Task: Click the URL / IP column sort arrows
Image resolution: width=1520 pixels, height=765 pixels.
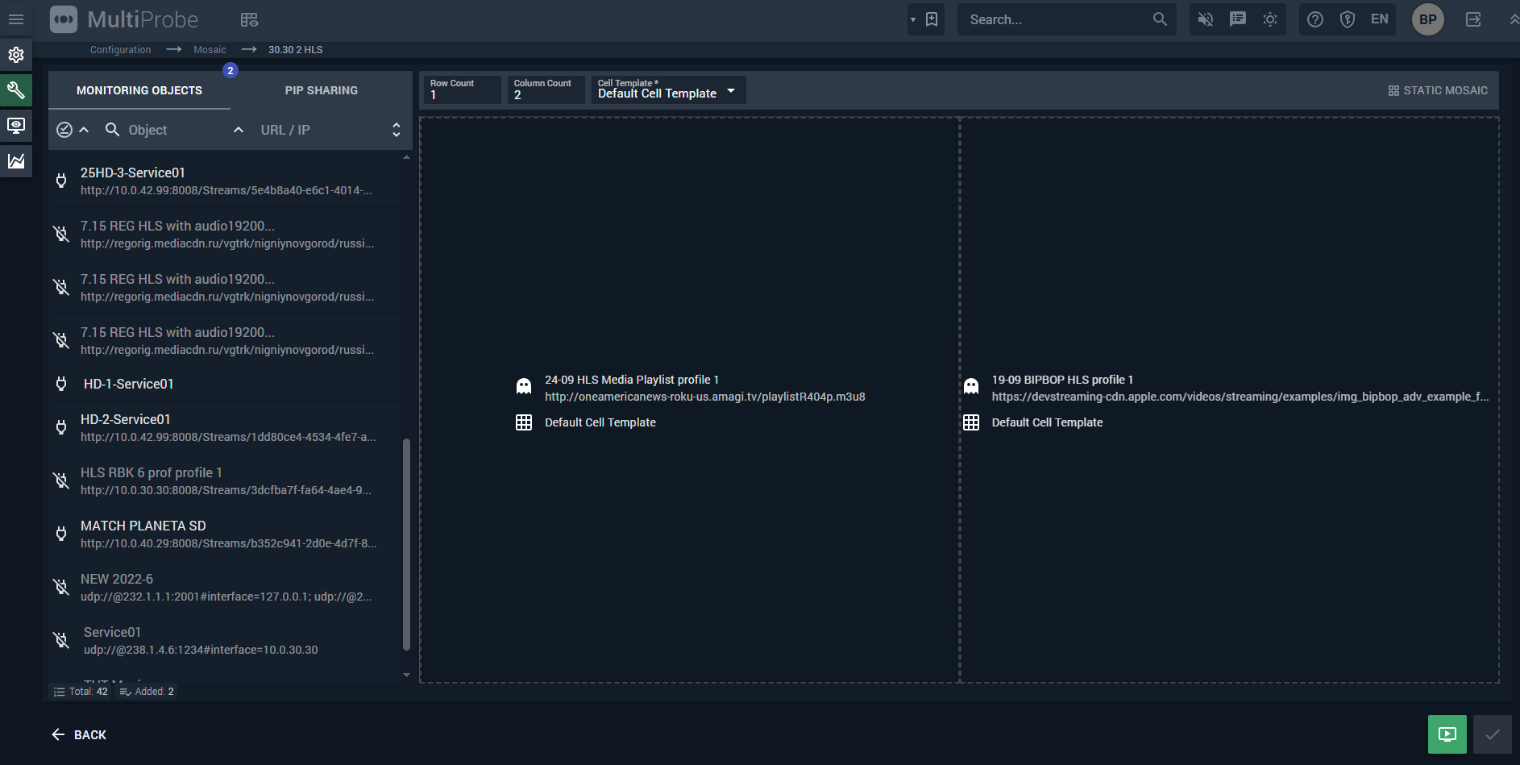Action: pos(396,130)
